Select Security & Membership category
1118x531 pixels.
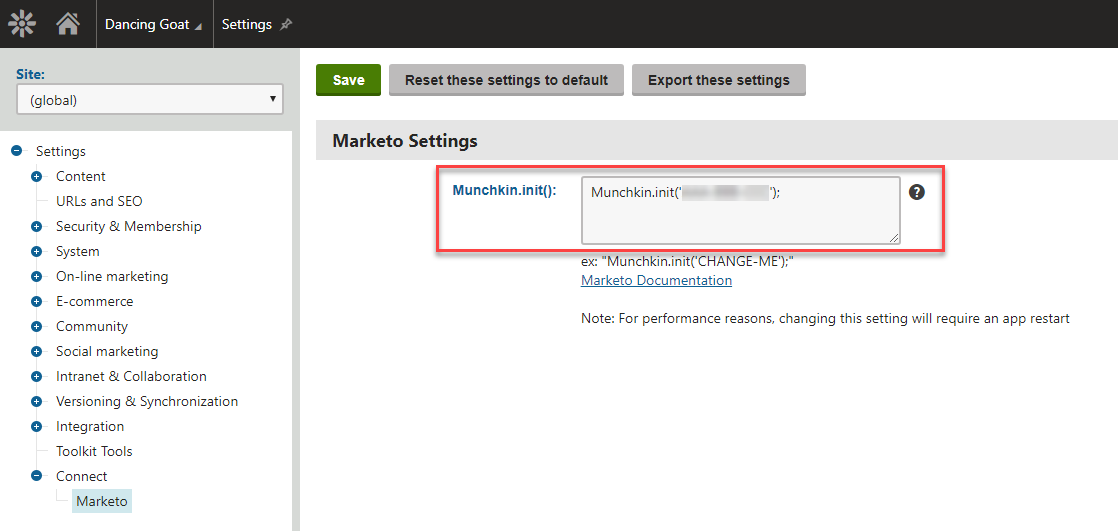pos(128,226)
